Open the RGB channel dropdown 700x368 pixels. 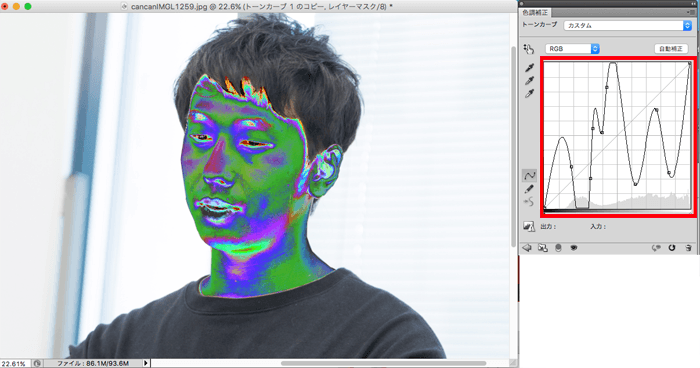point(572,49)
